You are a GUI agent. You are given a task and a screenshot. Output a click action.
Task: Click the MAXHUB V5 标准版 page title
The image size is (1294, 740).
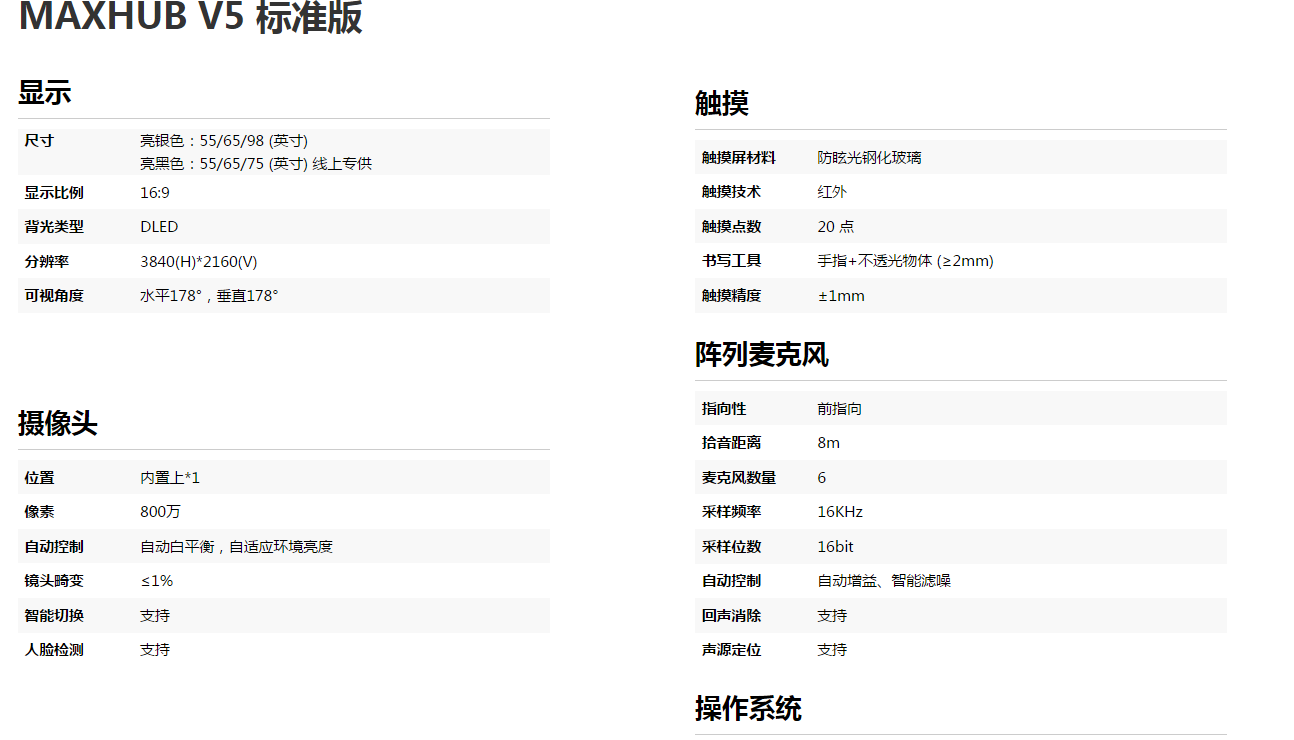(x=190, y=17)
